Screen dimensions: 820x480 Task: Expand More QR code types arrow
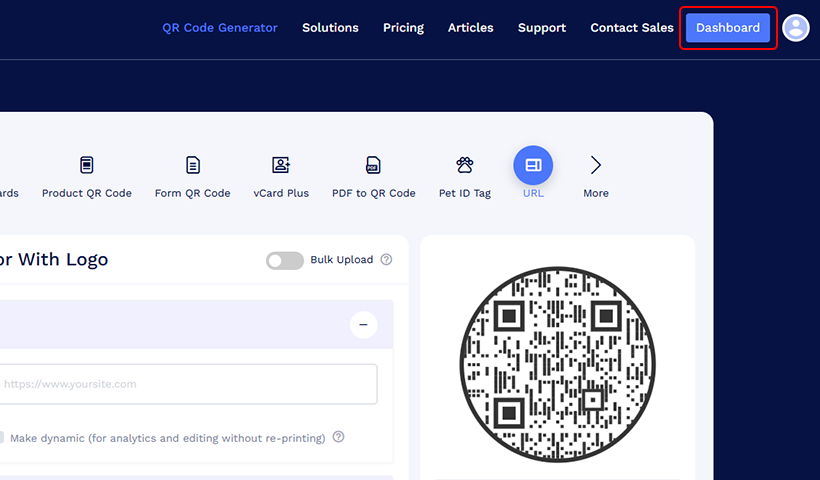596,165
